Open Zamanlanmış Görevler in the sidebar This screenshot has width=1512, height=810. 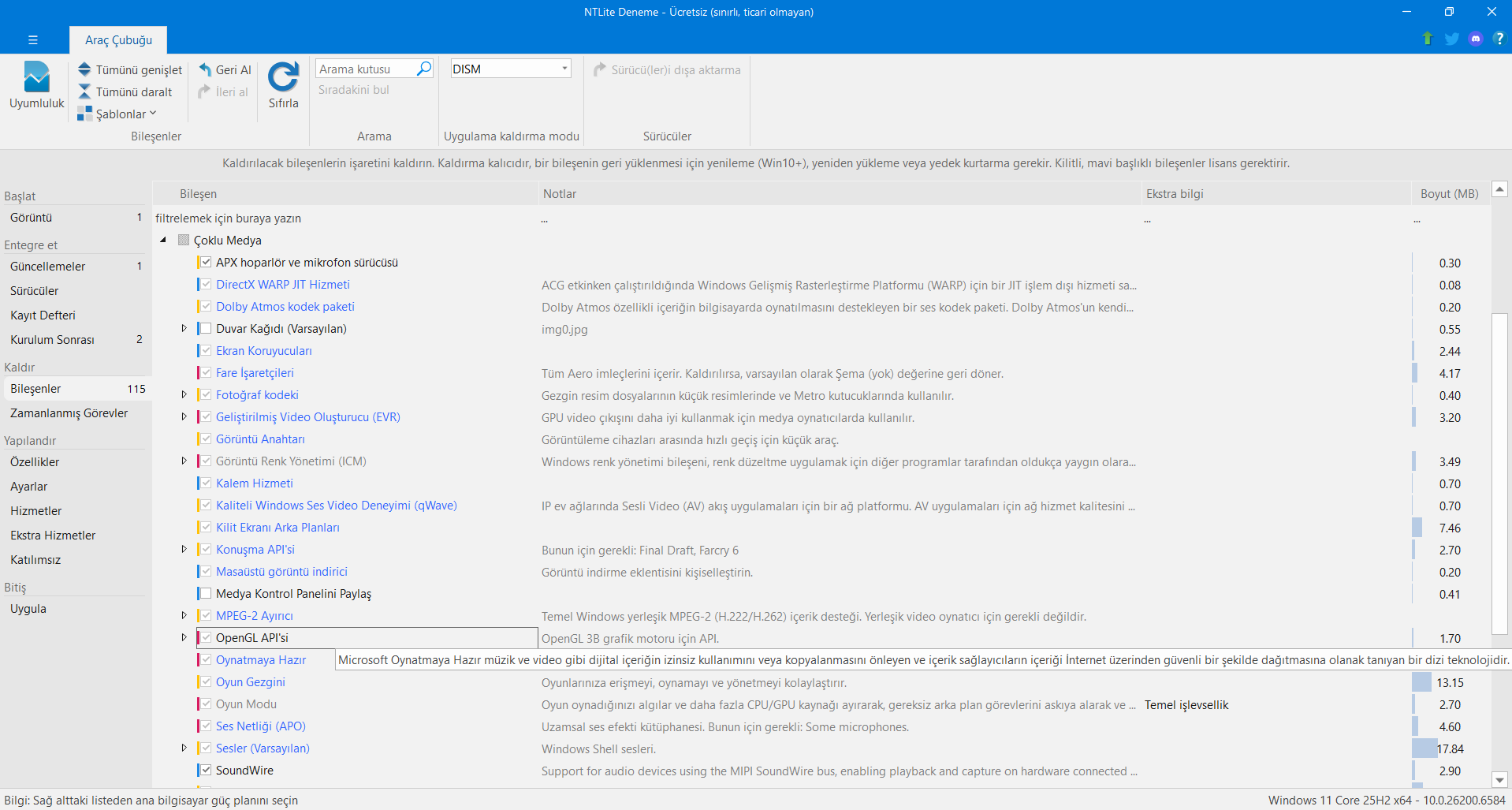pyautogui.click(x=76, y=413)
